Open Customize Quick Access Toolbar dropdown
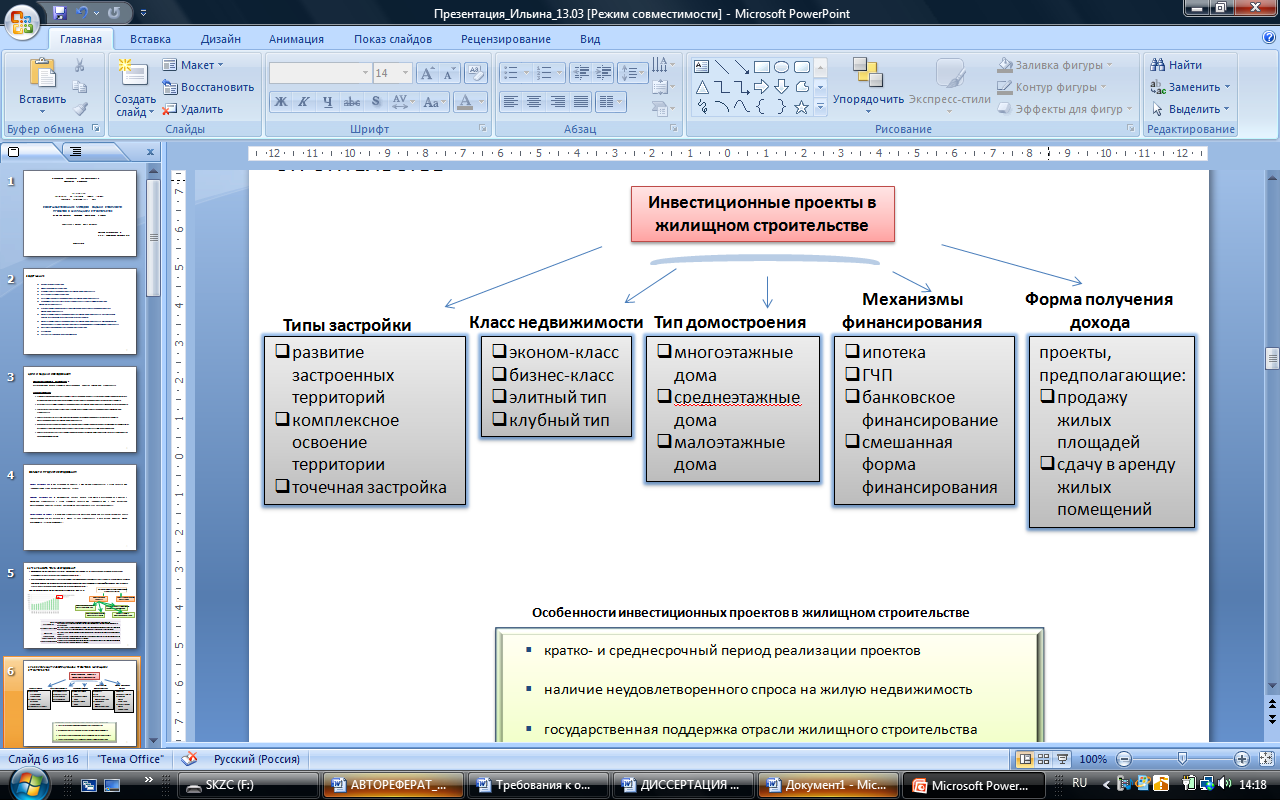The image size is (1280, 800). 142,13
